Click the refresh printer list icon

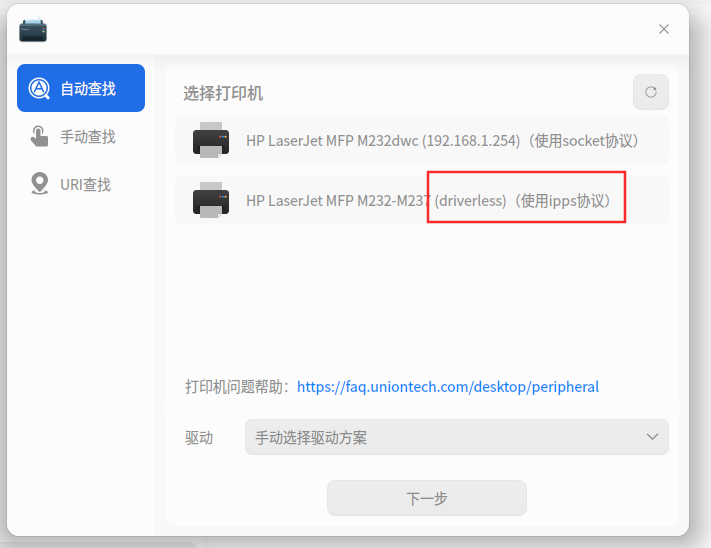coord(651,92)
